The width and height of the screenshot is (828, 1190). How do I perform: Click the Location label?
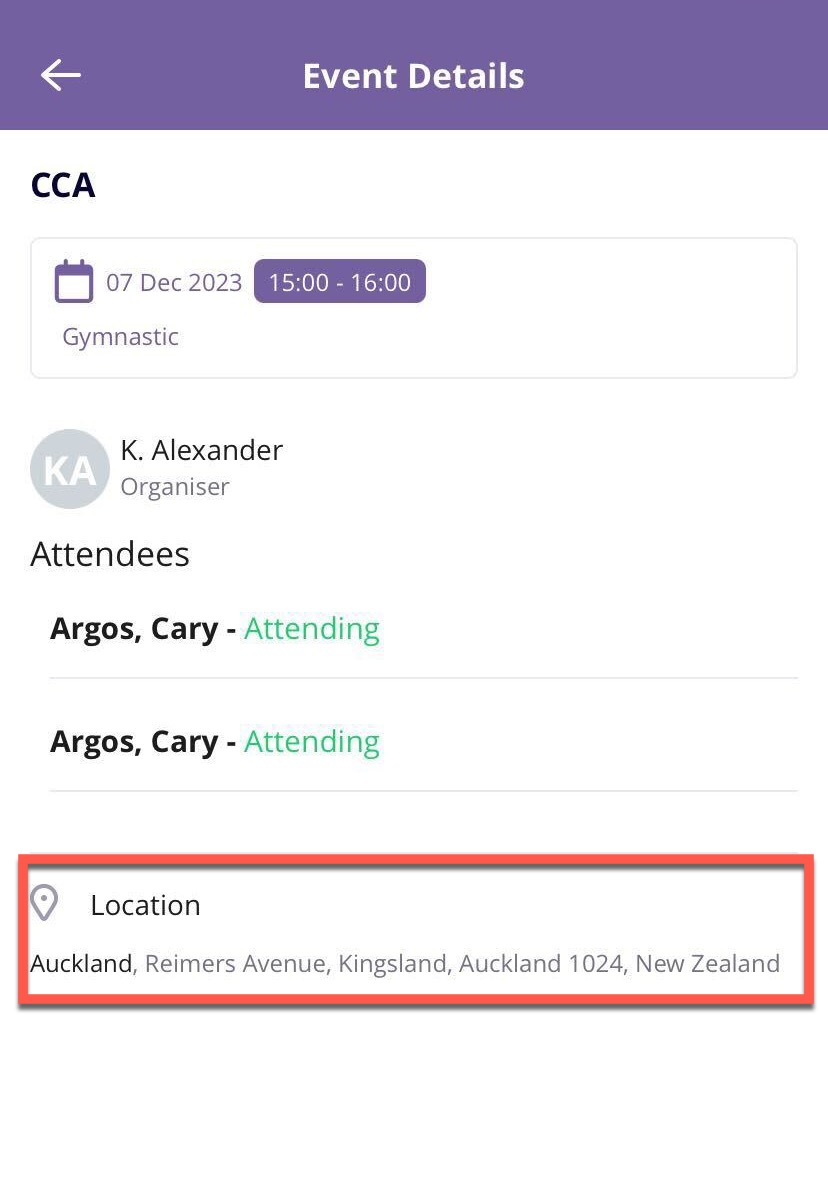tap(145, 905)
